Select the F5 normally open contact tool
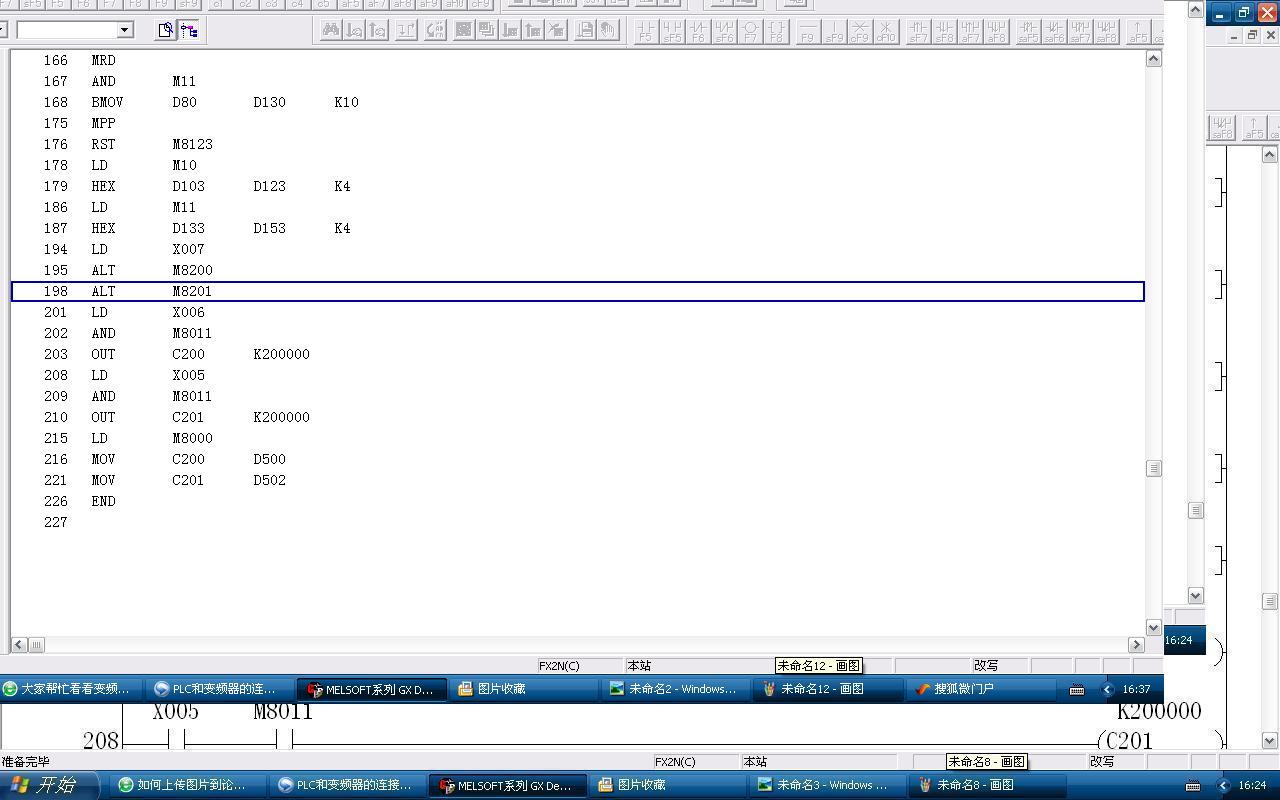This screenshot has height=800, width=1280. tap(646, 31)
